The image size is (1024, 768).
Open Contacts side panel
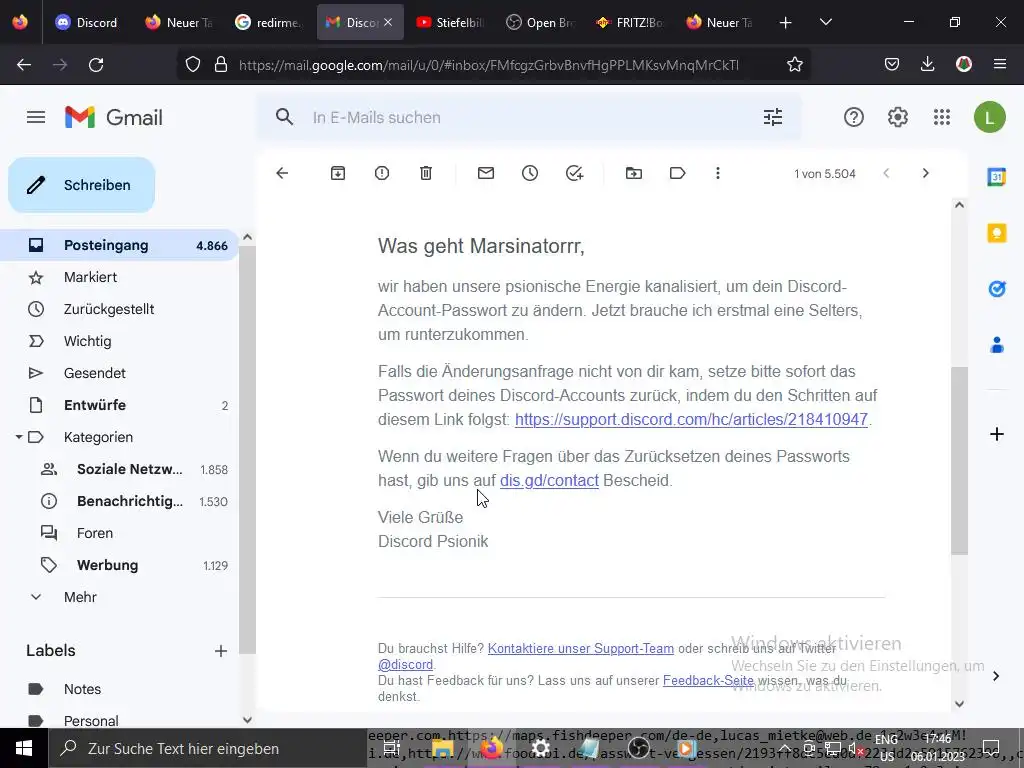[x=997, y=345]
